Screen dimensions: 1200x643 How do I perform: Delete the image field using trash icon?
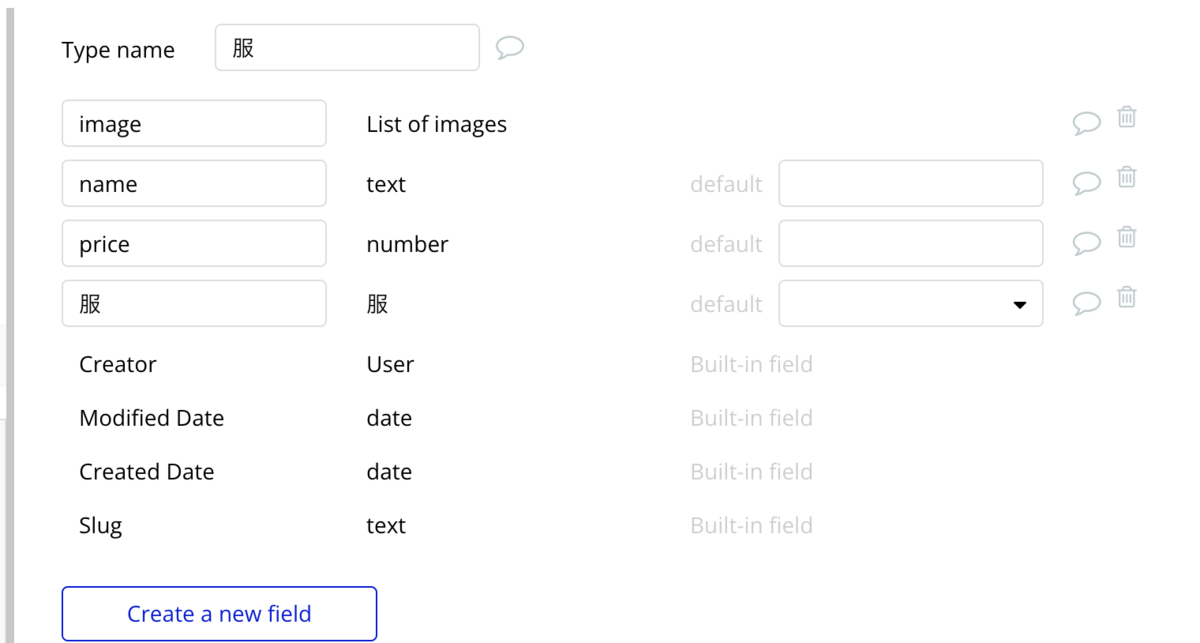point(1127,117)
